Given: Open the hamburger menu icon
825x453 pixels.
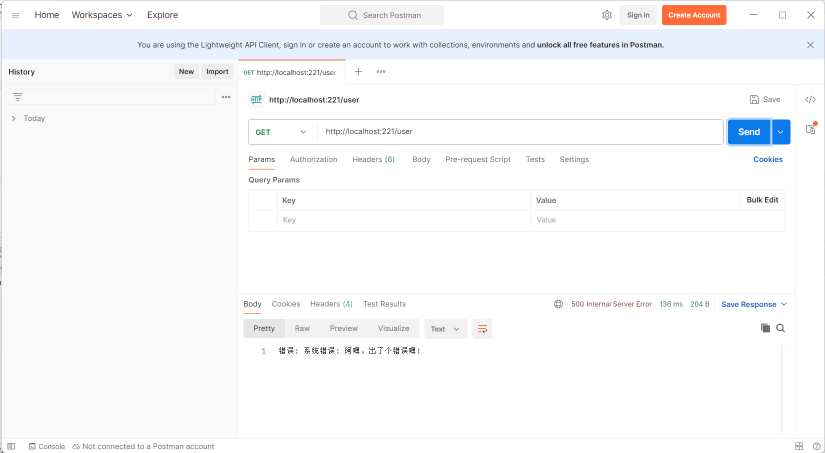Looking at the screenshot, I should [x=15, y=15].
